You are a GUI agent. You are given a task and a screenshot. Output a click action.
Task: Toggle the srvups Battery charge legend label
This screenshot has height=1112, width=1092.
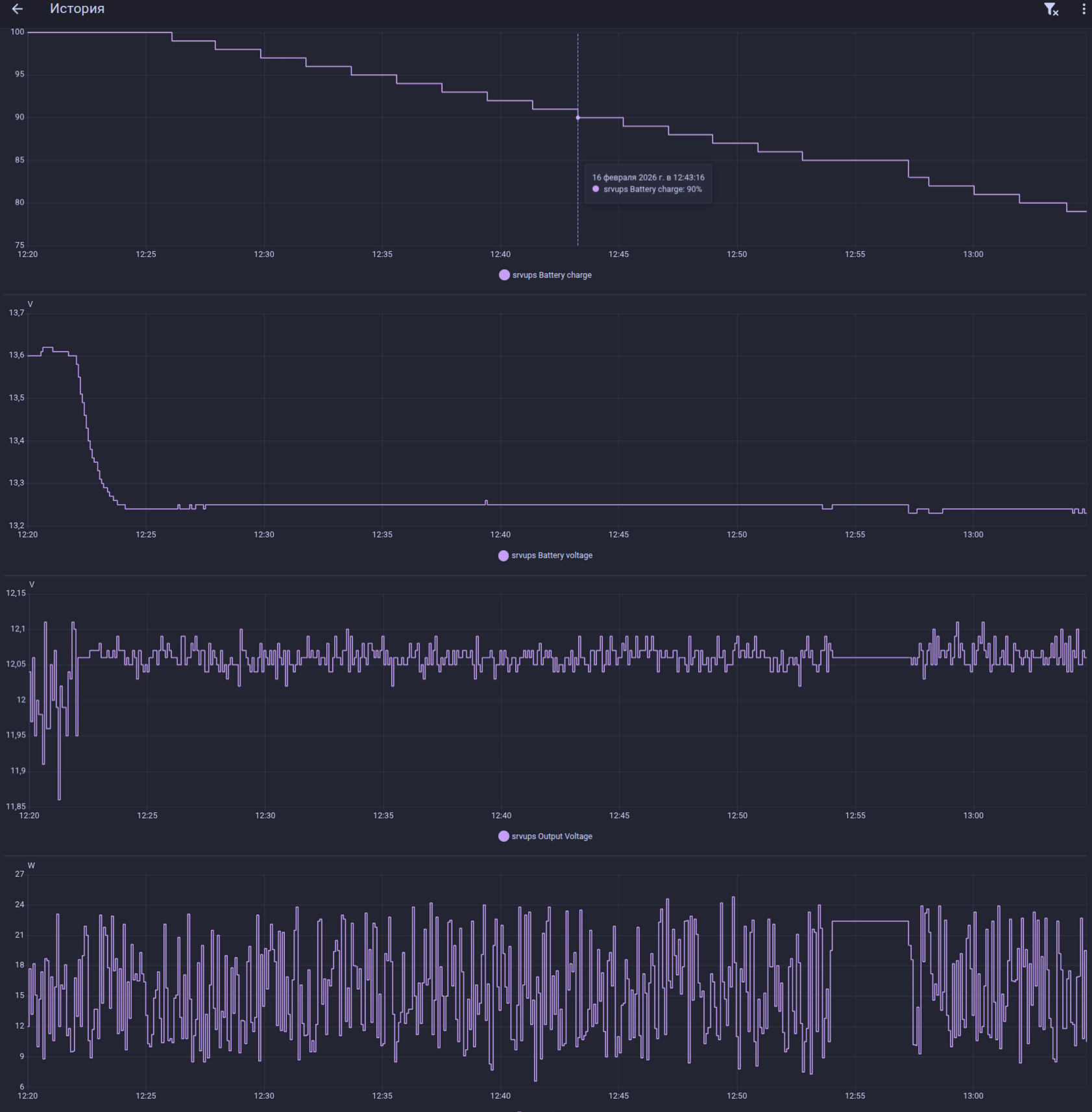(x=552, y=275)
